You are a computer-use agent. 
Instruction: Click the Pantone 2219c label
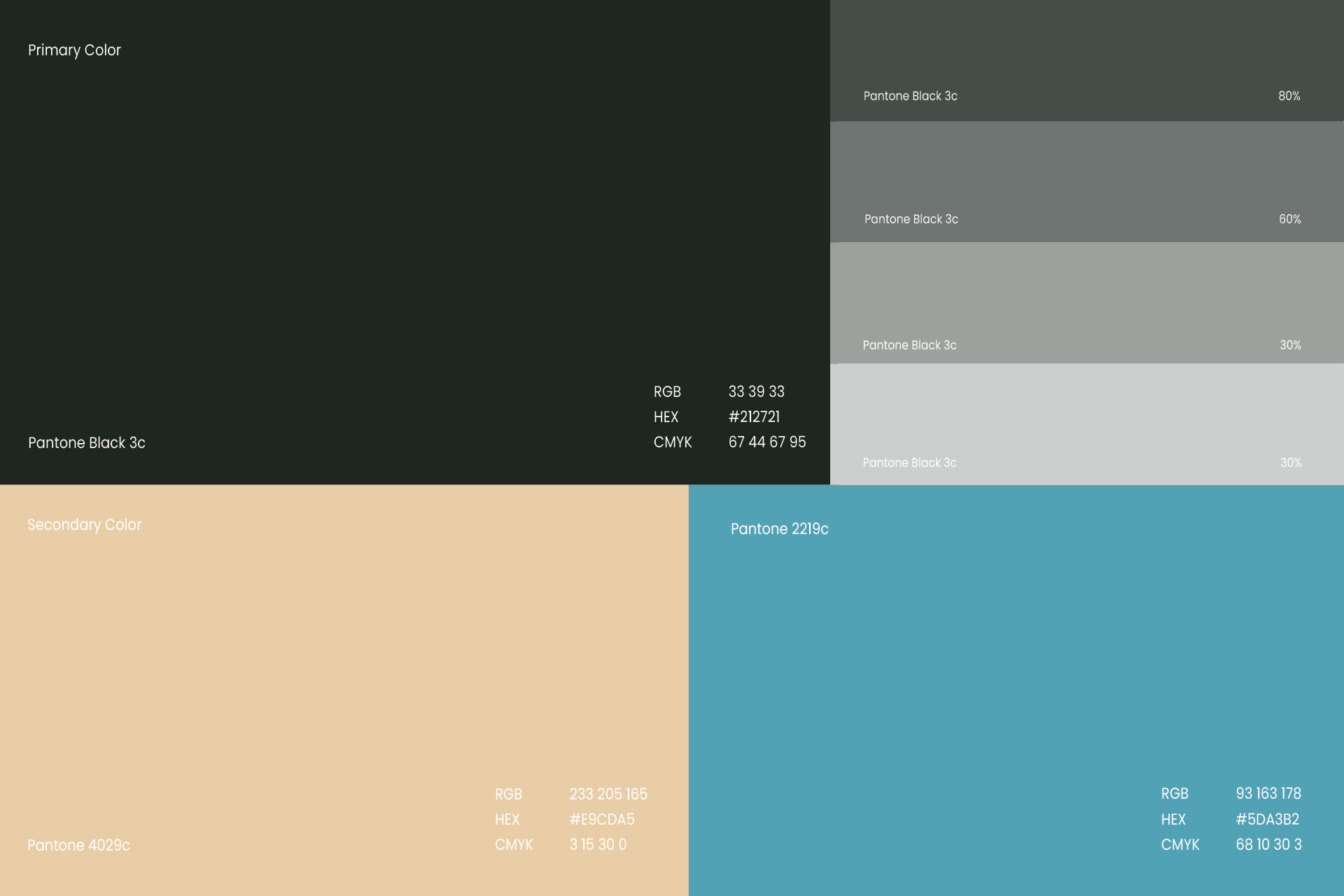click(x=779, y=529)
